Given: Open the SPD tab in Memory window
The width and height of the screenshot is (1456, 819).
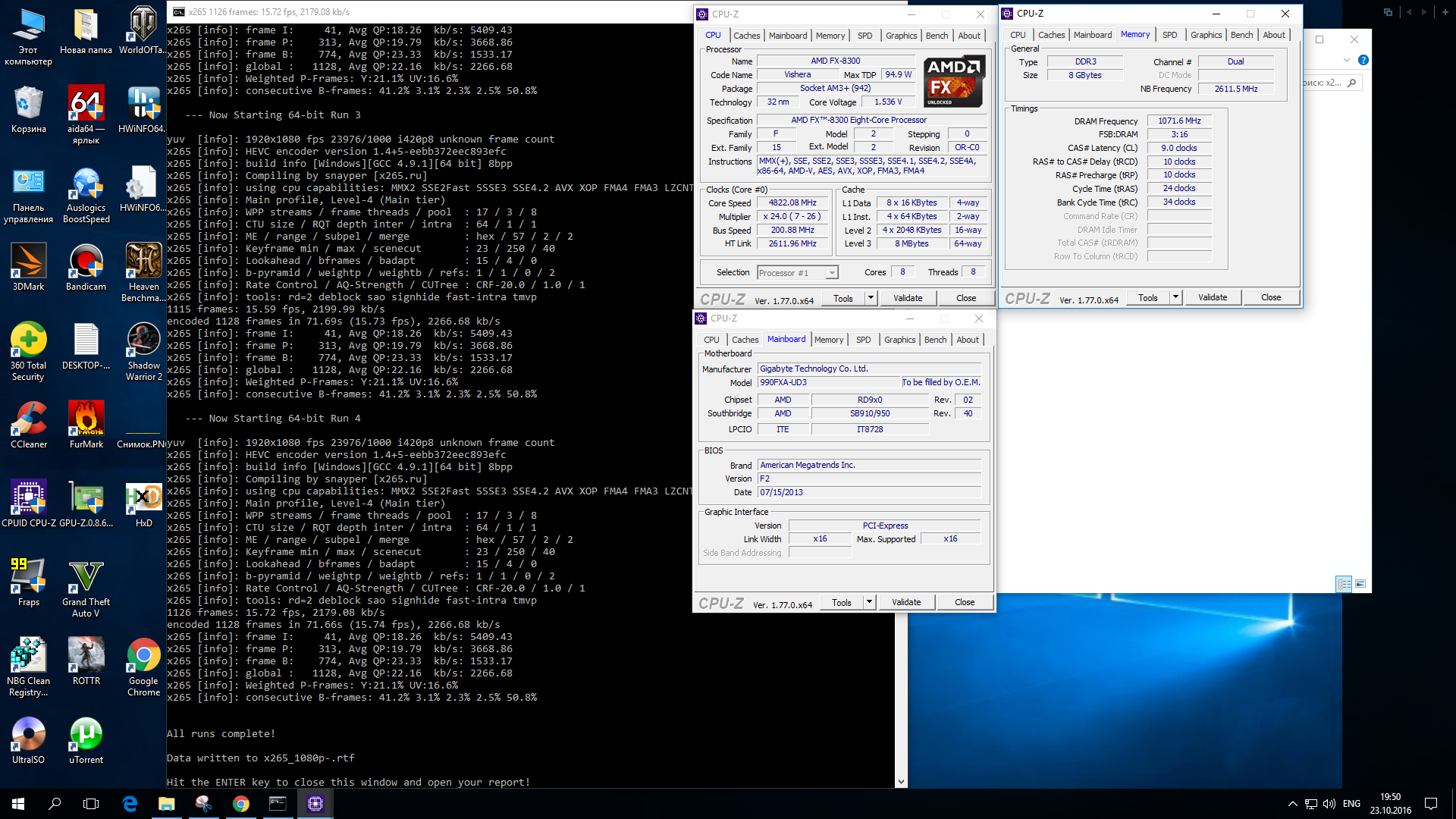Looking at the screenshot, I should [1169, 35].
